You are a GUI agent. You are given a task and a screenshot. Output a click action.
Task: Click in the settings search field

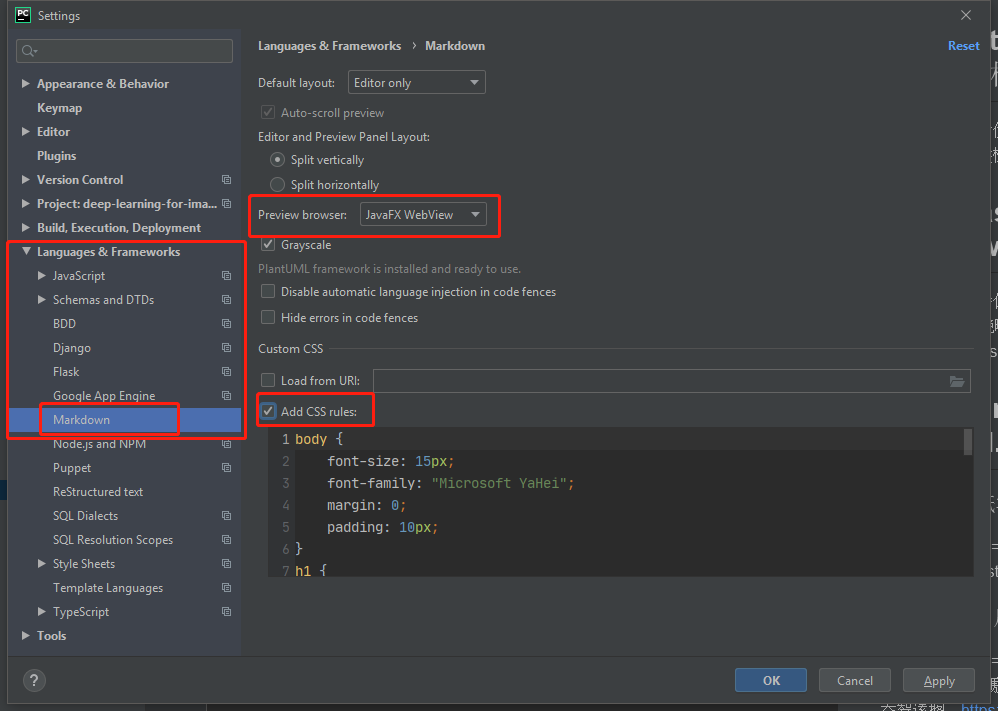(125, 51)
